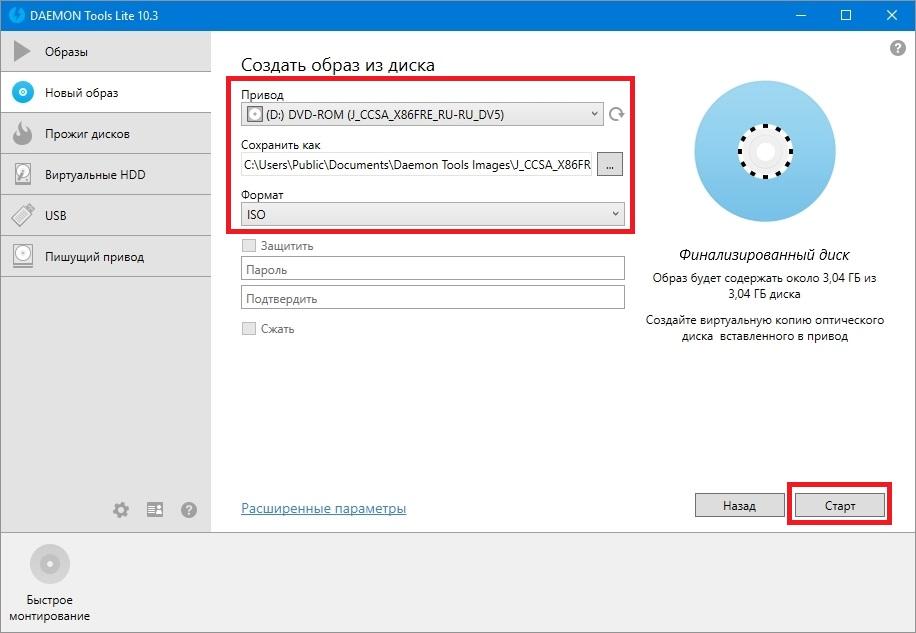Image resolution: width=916 pixels, height=633 pixels.
Task: Click the help icon at top right
Action: click(897, 48)
